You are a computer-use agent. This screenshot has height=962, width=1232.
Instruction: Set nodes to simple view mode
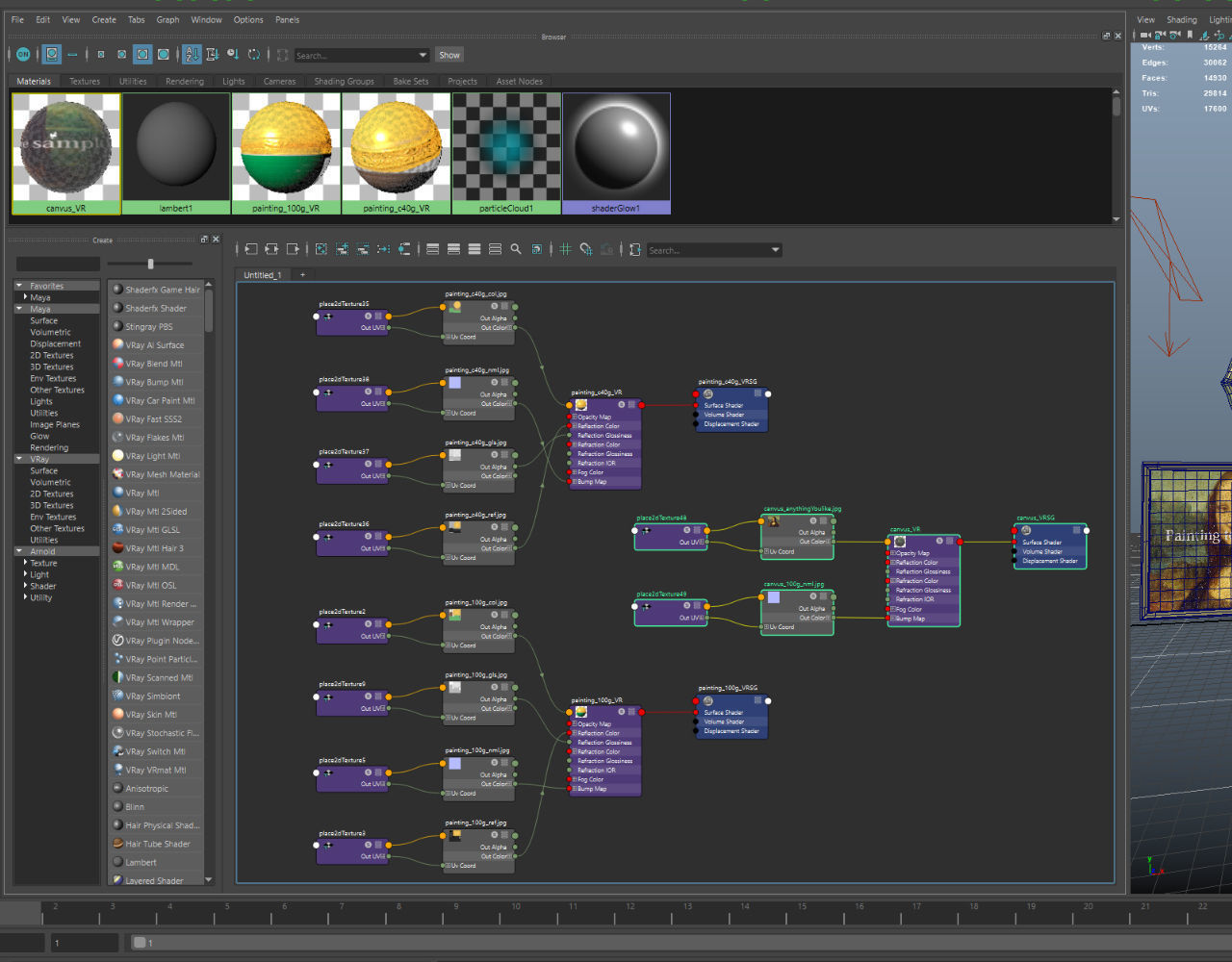tap(433, 249)
